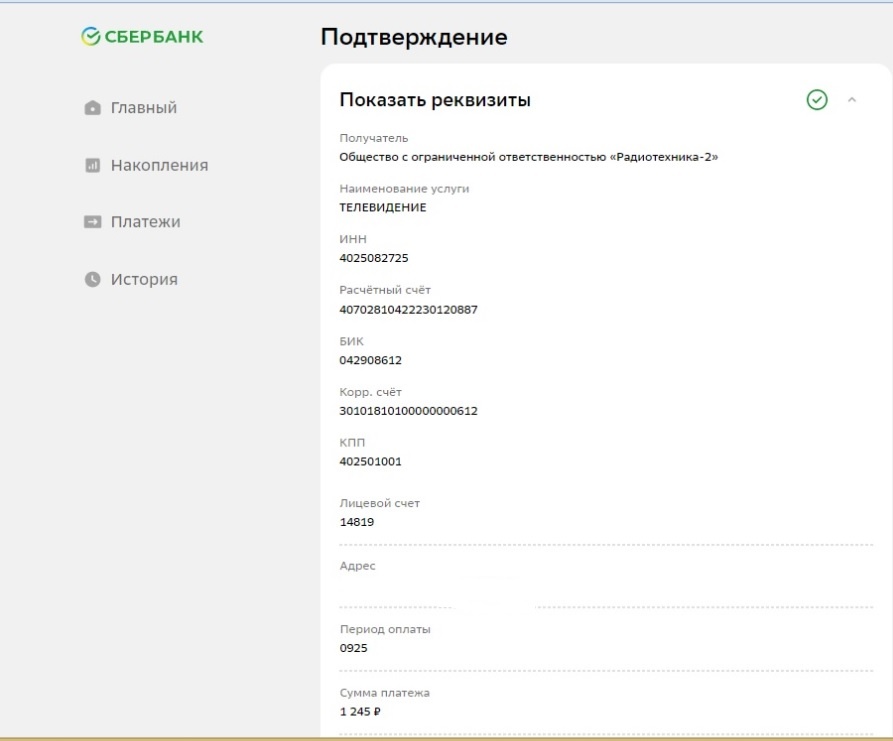Click the Показать реквизиты heading
Image resolution: width=893 pixels, height=741 pixels.
tap(435, 100)
